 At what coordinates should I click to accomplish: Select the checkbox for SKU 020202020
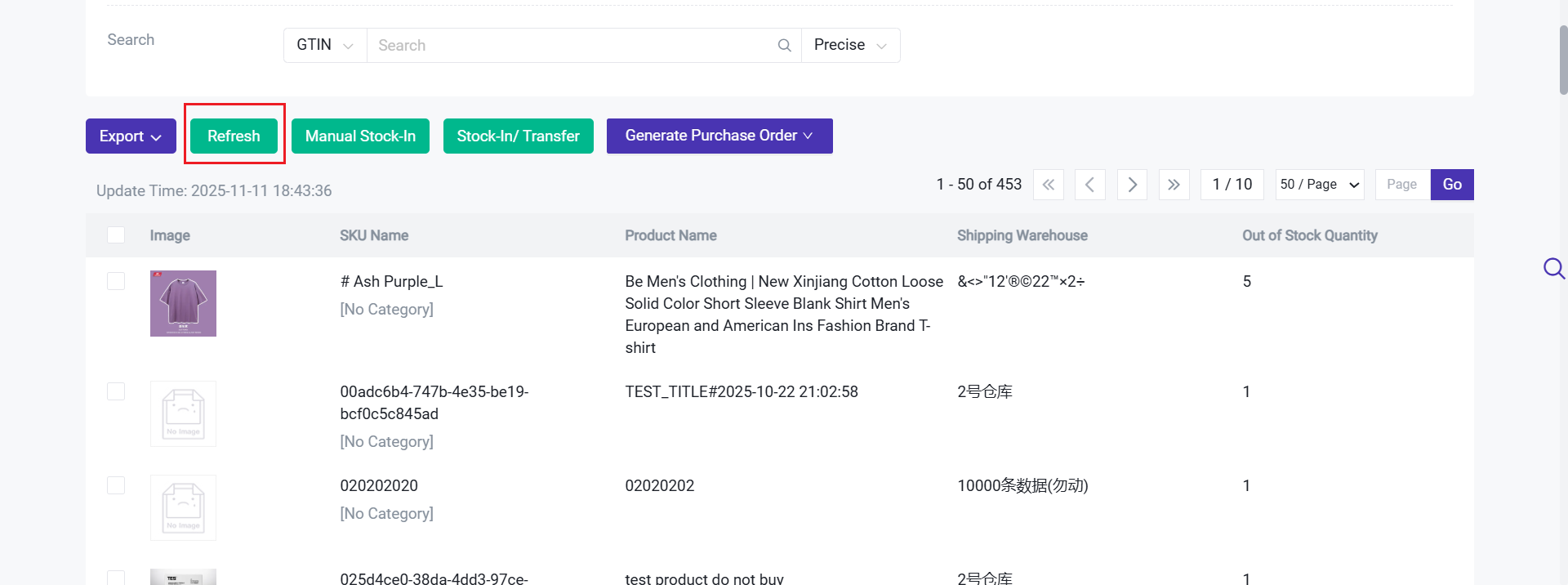pyautogui.click(x=116, y=485)
